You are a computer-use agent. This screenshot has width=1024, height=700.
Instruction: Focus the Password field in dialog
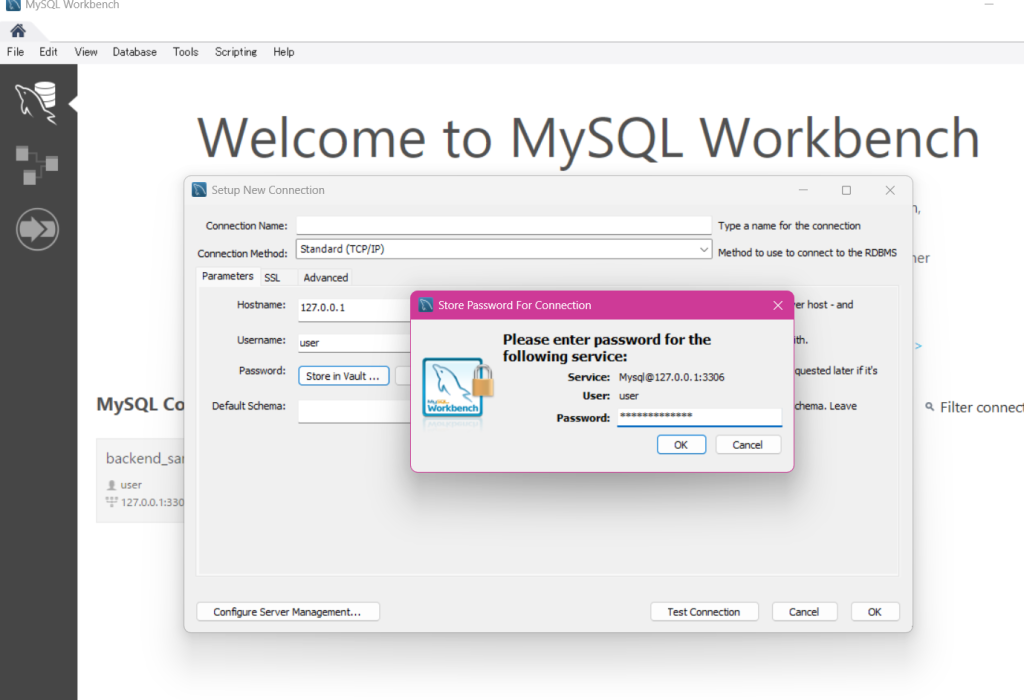click(699, 417)
